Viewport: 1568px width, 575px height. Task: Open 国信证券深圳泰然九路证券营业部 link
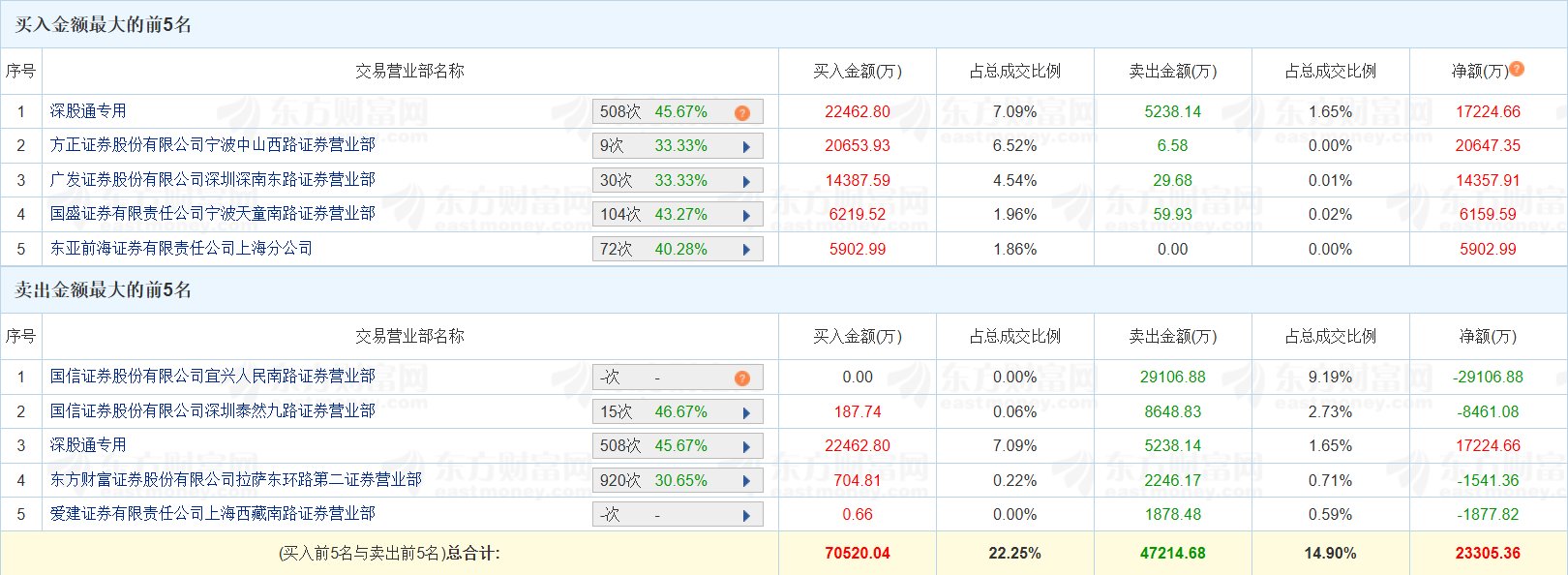click(213, 411)
